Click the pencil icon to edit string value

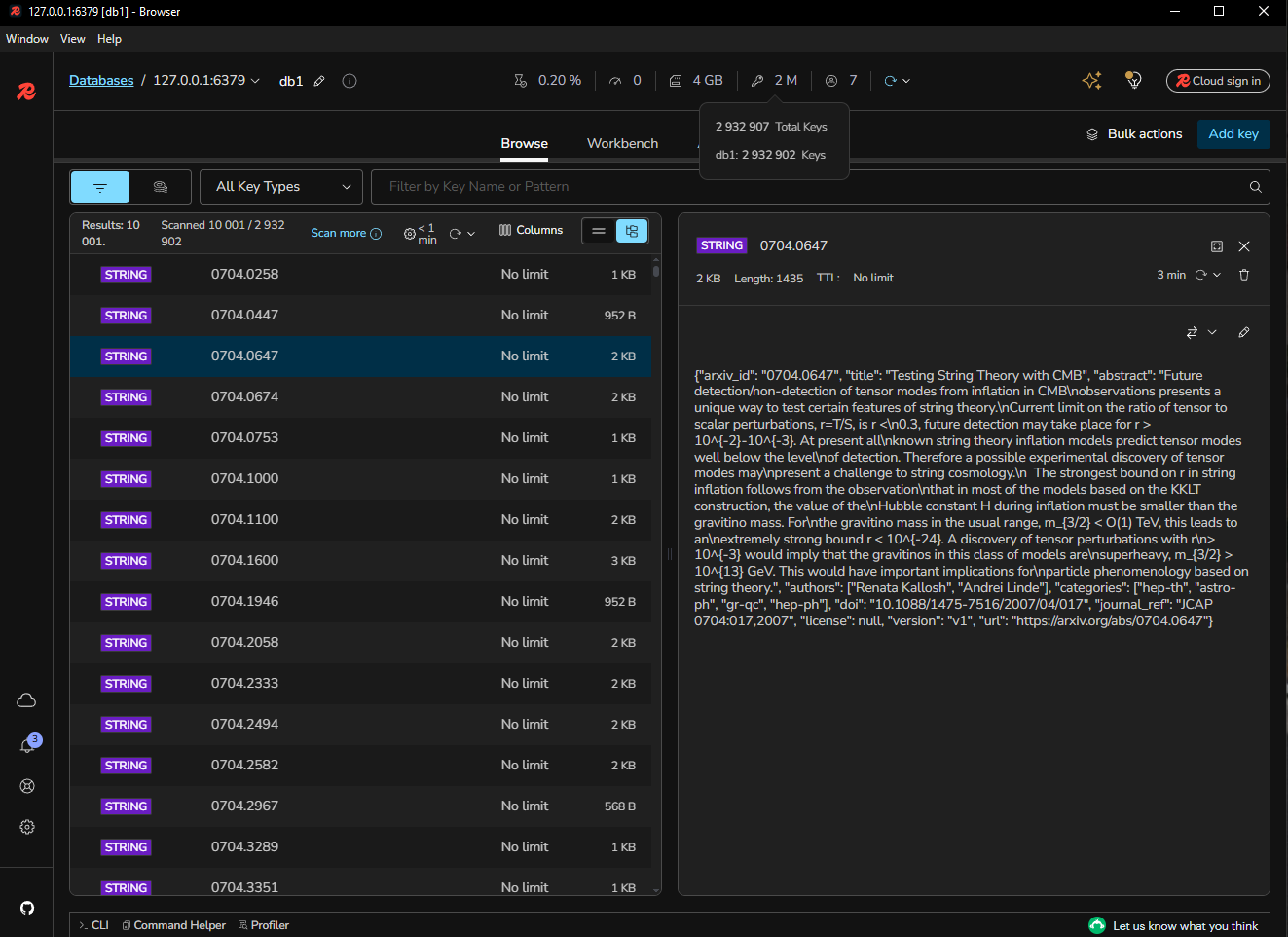[x=1243, y=333]
